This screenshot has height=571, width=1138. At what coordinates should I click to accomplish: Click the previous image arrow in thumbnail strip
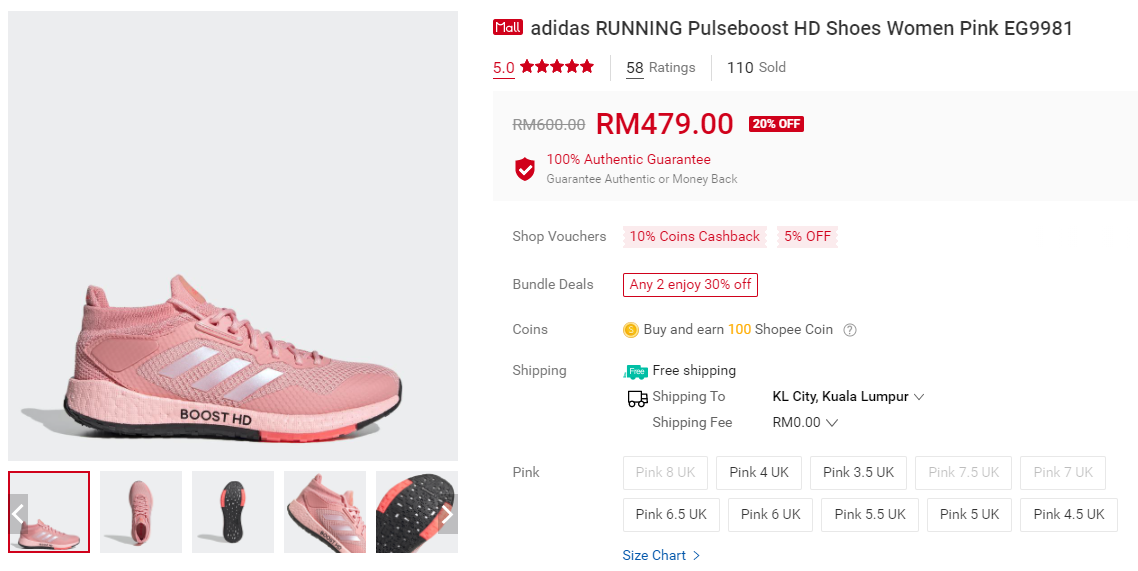[x=19, y=514]
